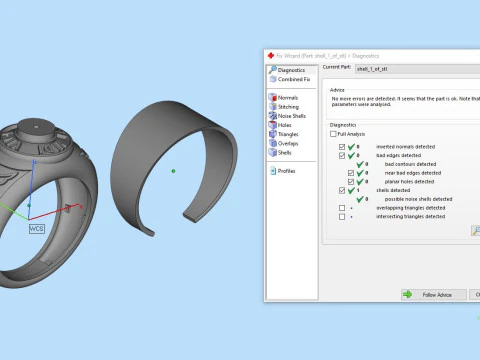Viewport: 480px width, 360px height.
Task: Toggle shells detected checkbox
Action: click(342, 190)
